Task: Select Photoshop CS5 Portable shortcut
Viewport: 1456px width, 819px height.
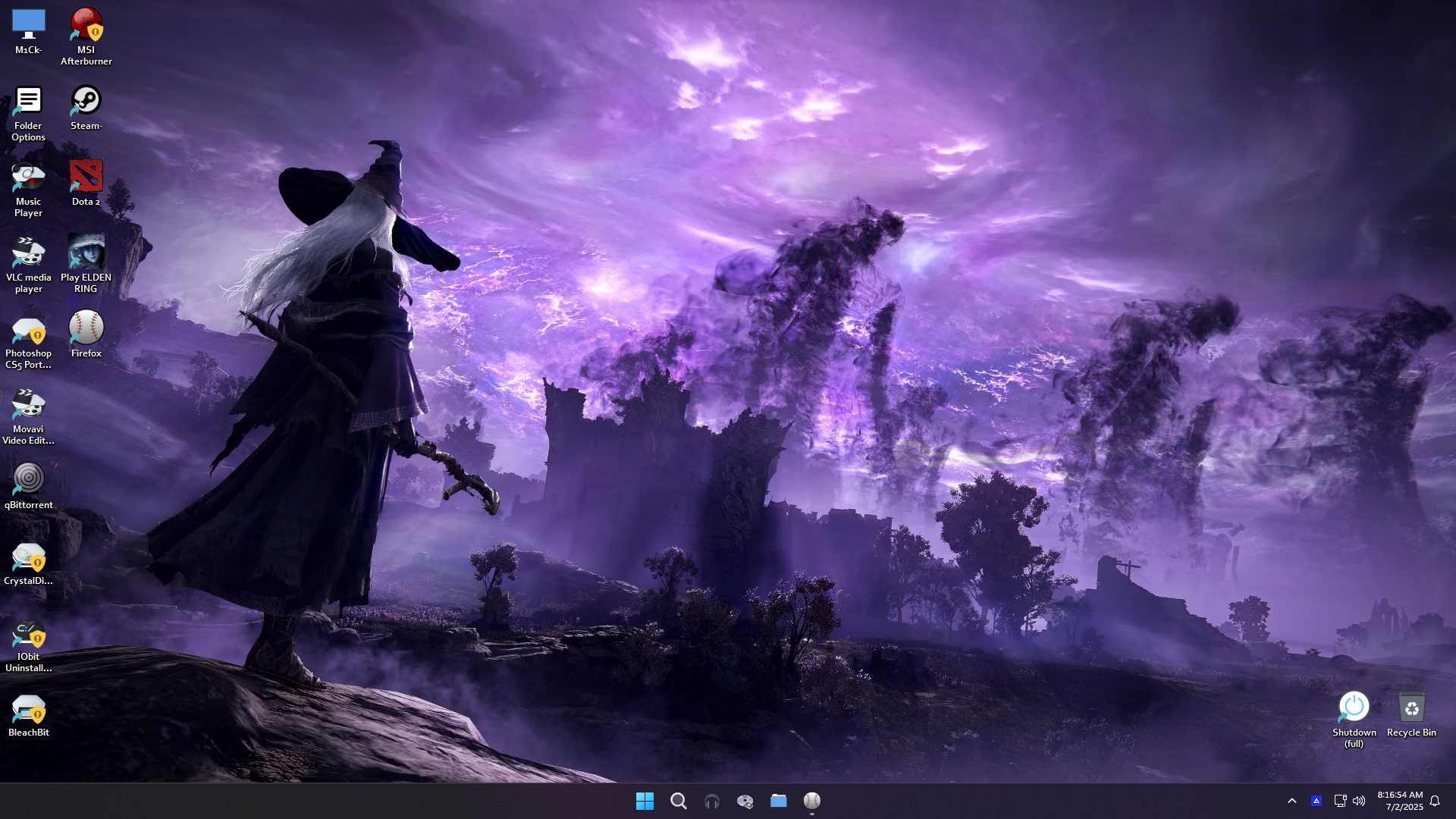Action: (x=28, y=340)
